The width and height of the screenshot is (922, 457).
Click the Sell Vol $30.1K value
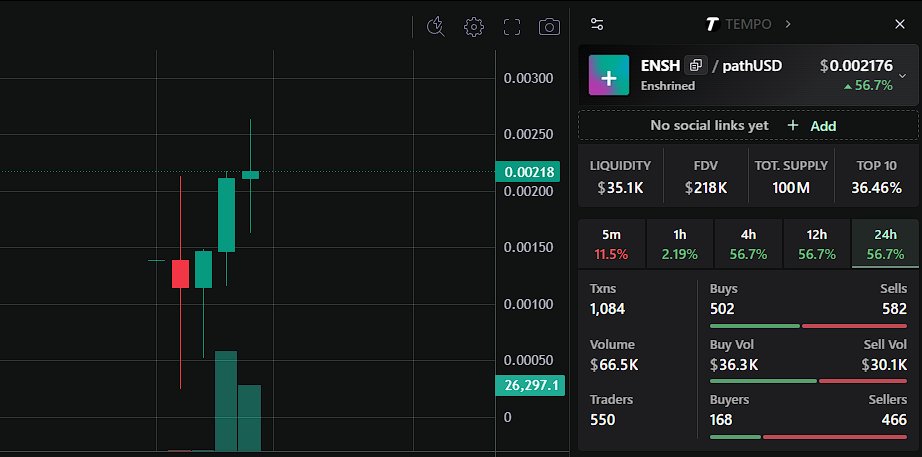(x=884, y=365)
